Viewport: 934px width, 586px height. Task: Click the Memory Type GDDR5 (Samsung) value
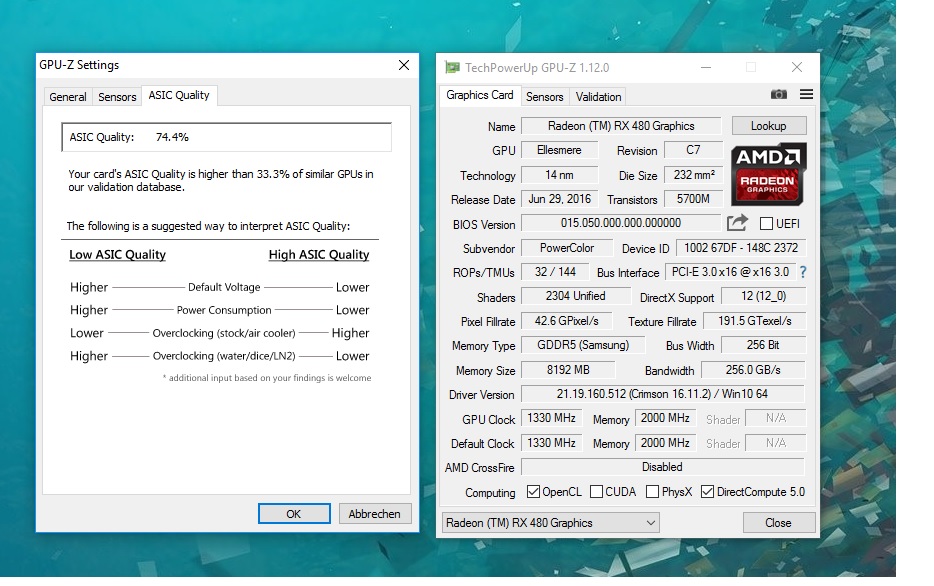(583, 345)
